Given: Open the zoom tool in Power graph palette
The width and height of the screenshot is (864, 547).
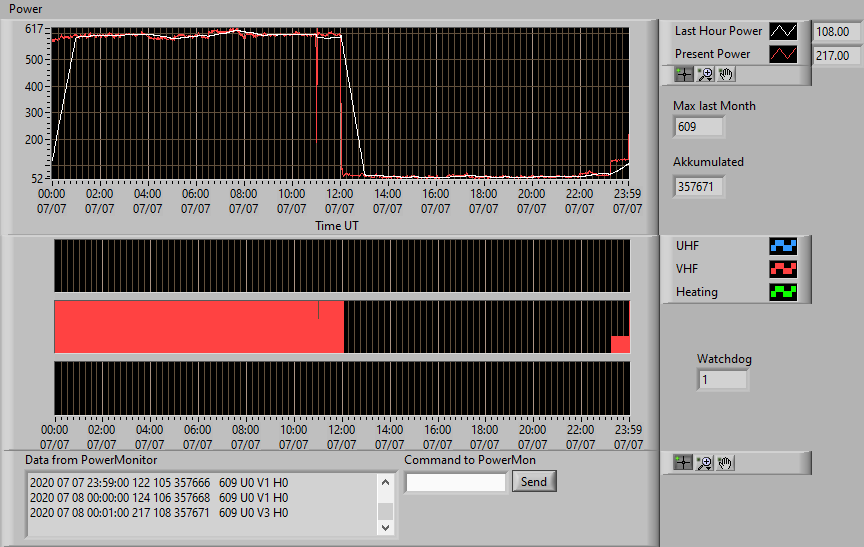Looking at the screenshot, I should tap(705, 74).
